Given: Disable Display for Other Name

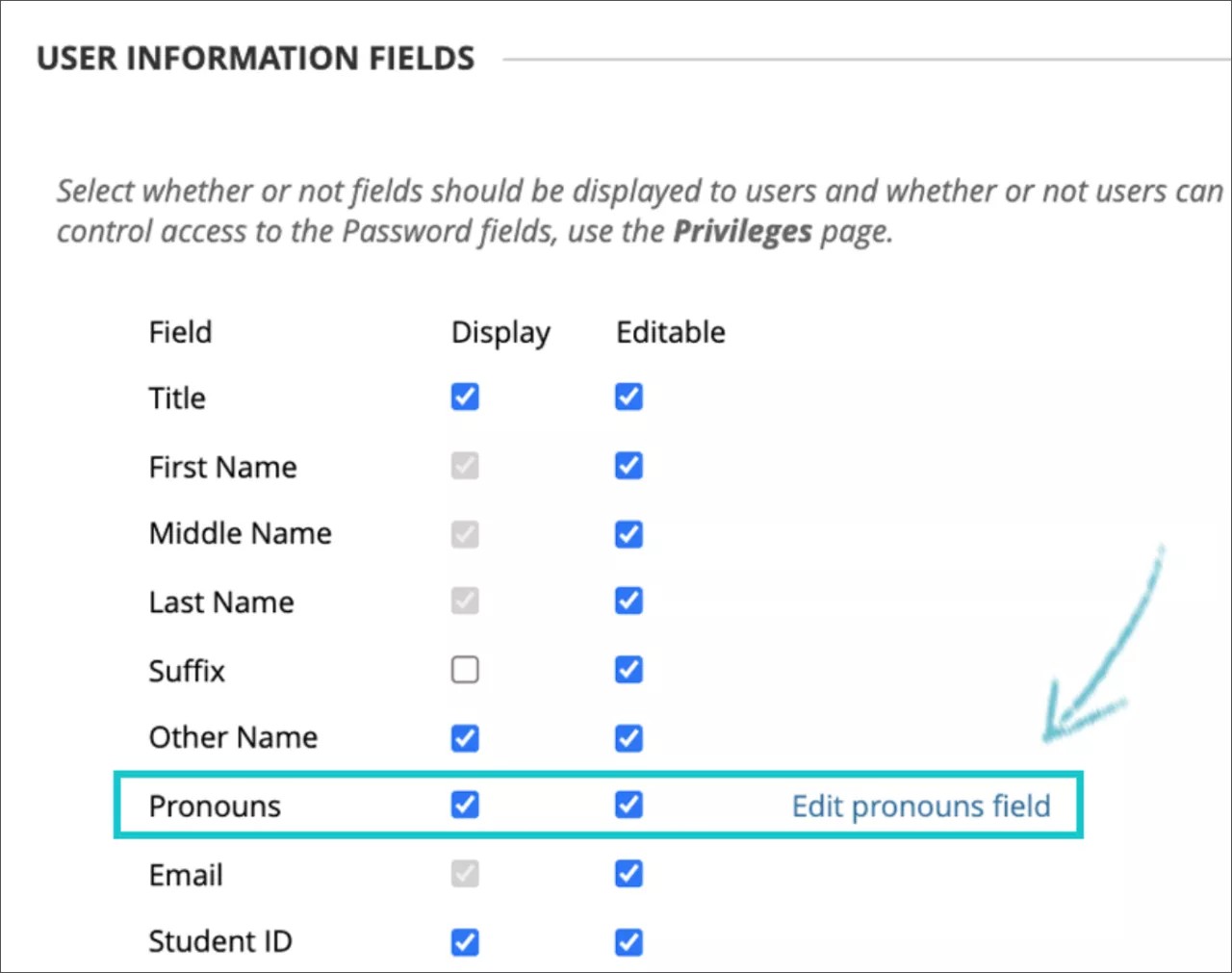Looking at the screenshot, I should pos(465,738).
